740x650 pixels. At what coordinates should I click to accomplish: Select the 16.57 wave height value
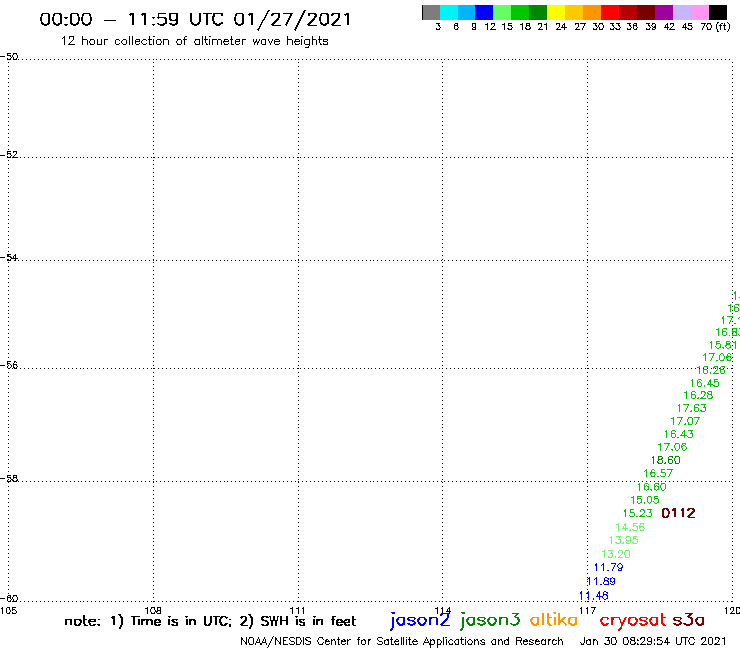pos(658,473)
